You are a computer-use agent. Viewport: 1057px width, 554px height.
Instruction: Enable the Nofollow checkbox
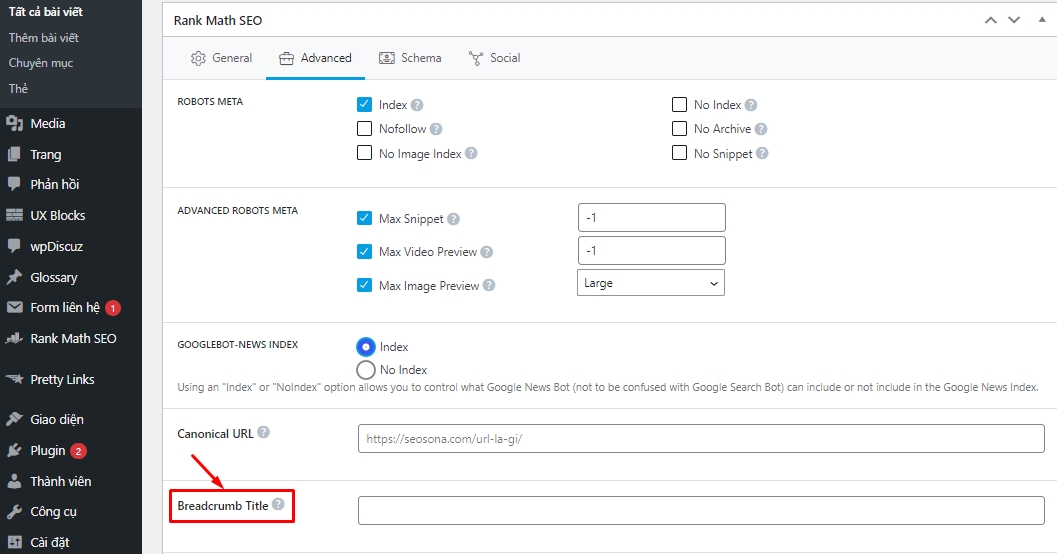coord(364,129)
